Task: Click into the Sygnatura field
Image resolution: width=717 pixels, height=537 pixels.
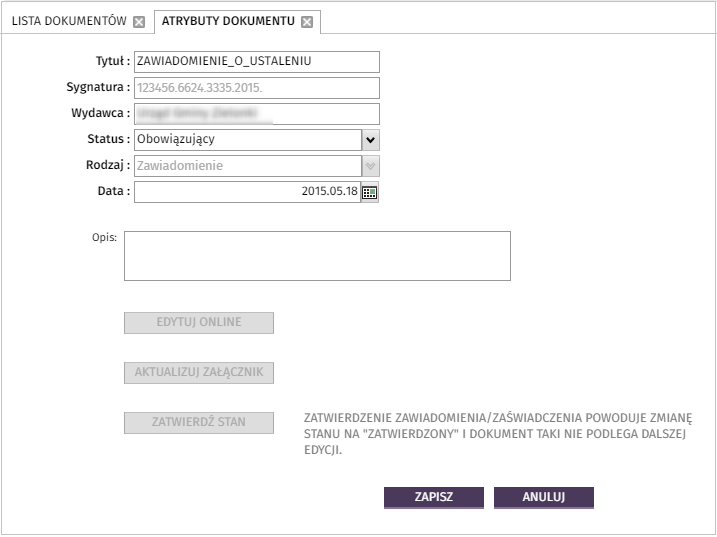Action: 257,88
